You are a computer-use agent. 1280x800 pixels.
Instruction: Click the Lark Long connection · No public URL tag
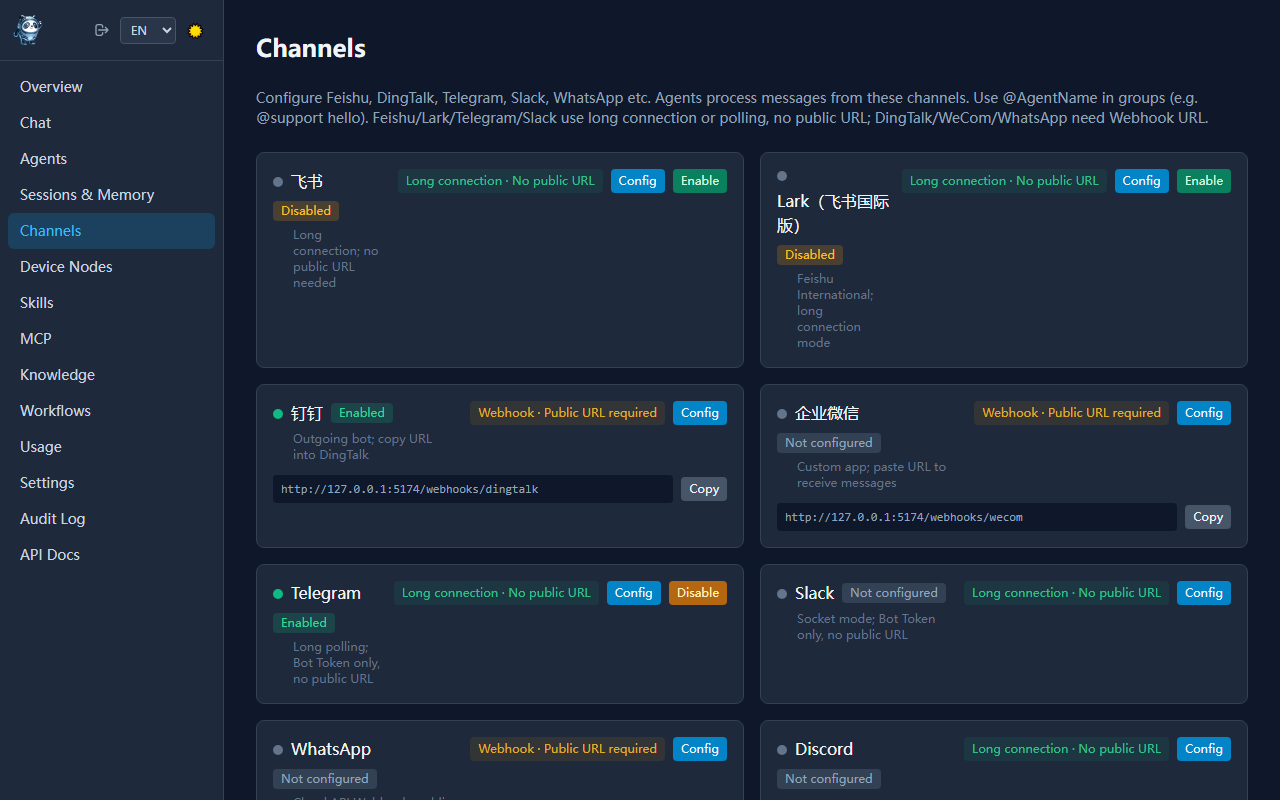1004,181
